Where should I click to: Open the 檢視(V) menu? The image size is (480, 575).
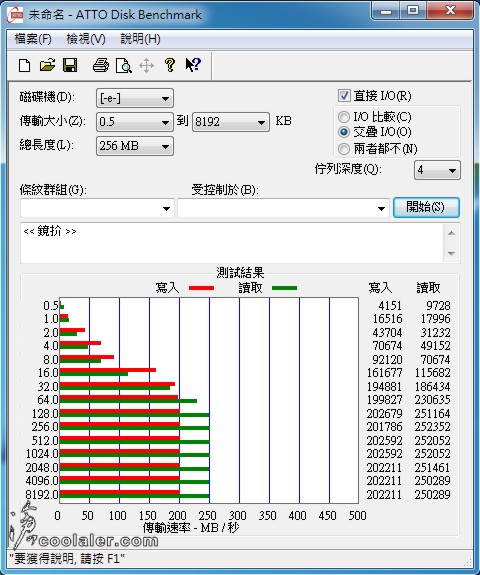85,39
